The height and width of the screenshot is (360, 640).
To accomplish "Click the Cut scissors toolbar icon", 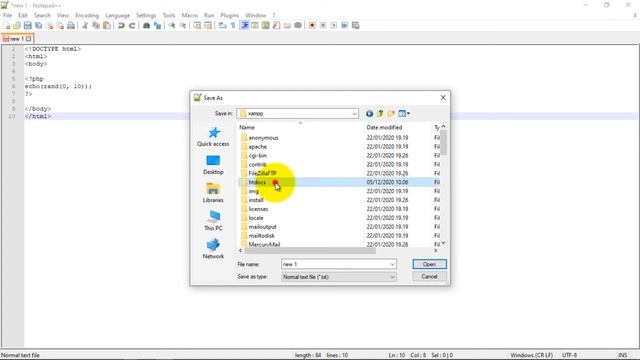I will click(x=85, y=25).
